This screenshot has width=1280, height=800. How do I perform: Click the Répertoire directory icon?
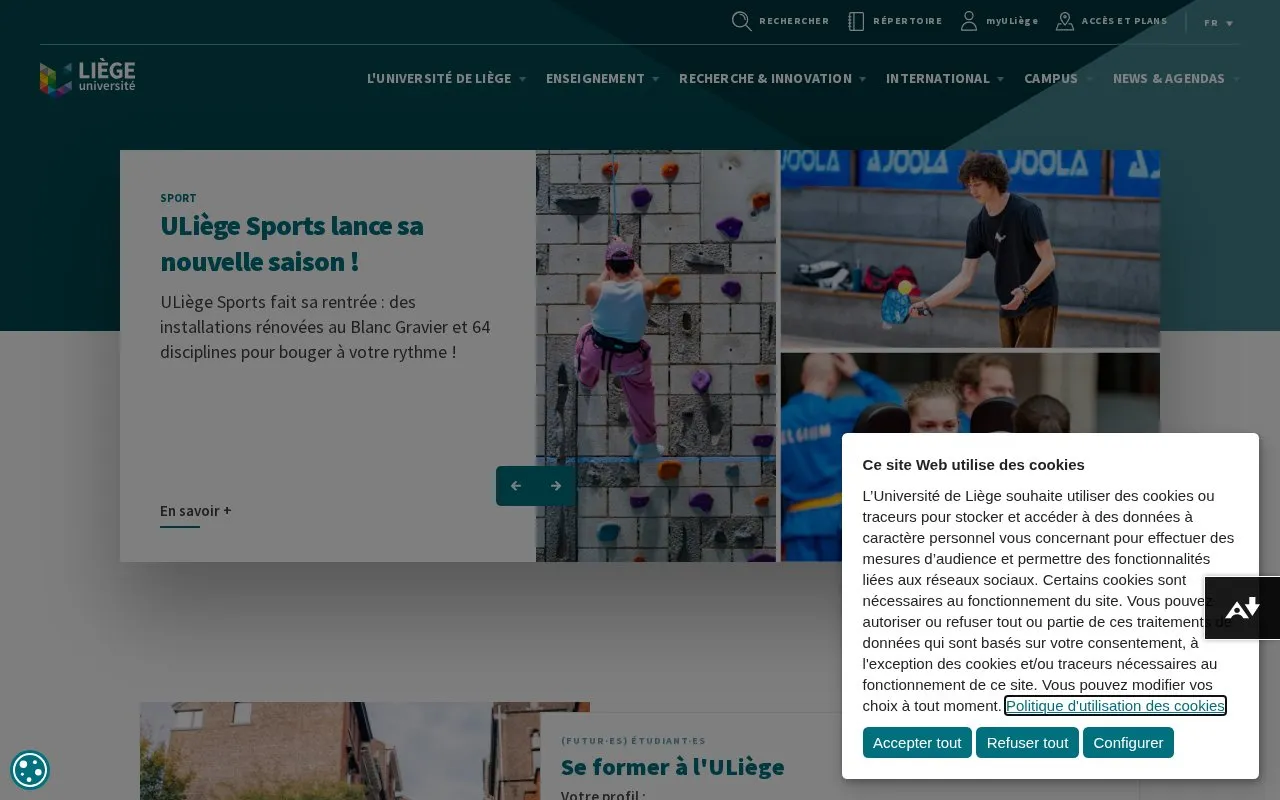point(856,21)
